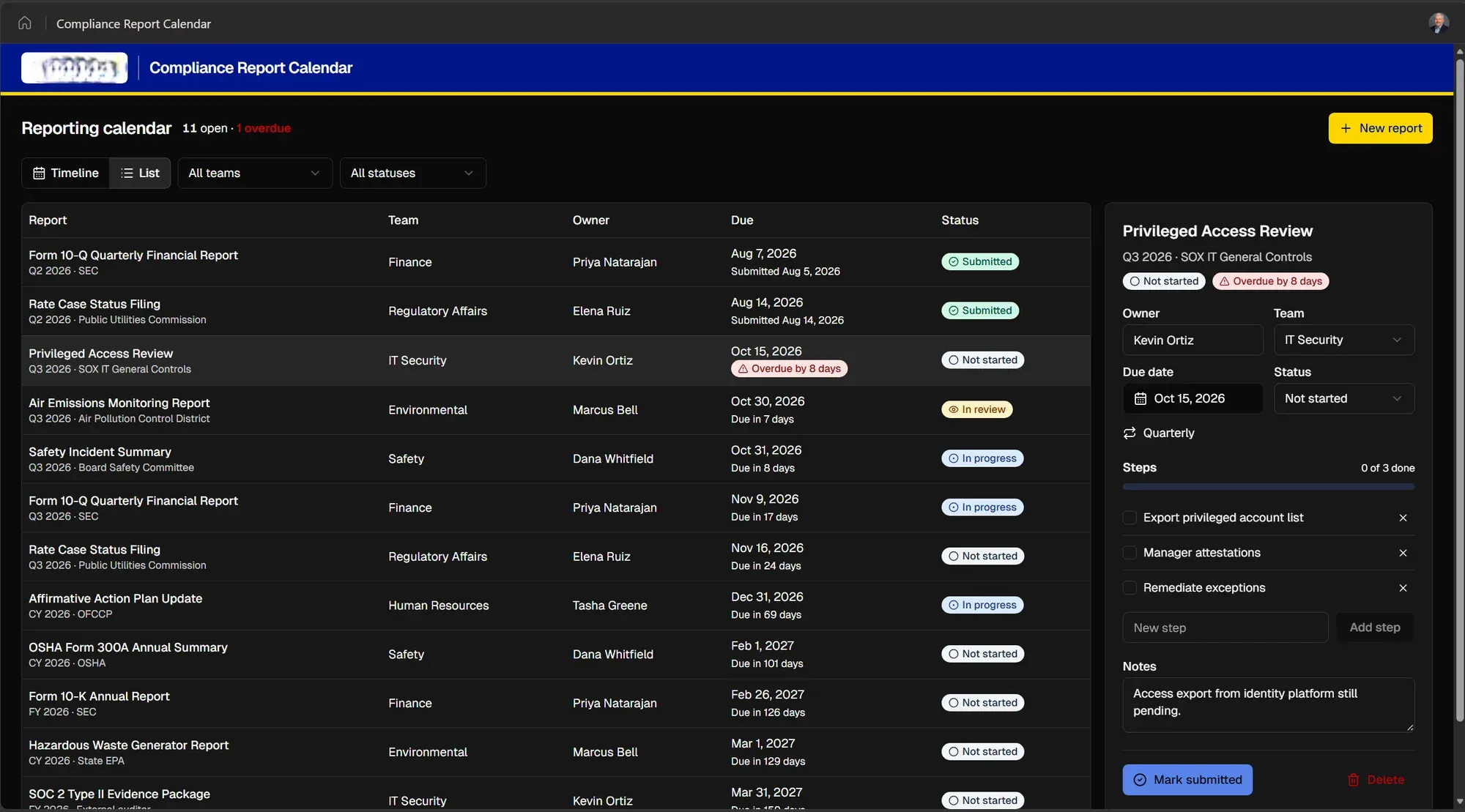Screen dimensions: 1465x812
Task: Click the blurred company logo
Action: tap(74, 68)
